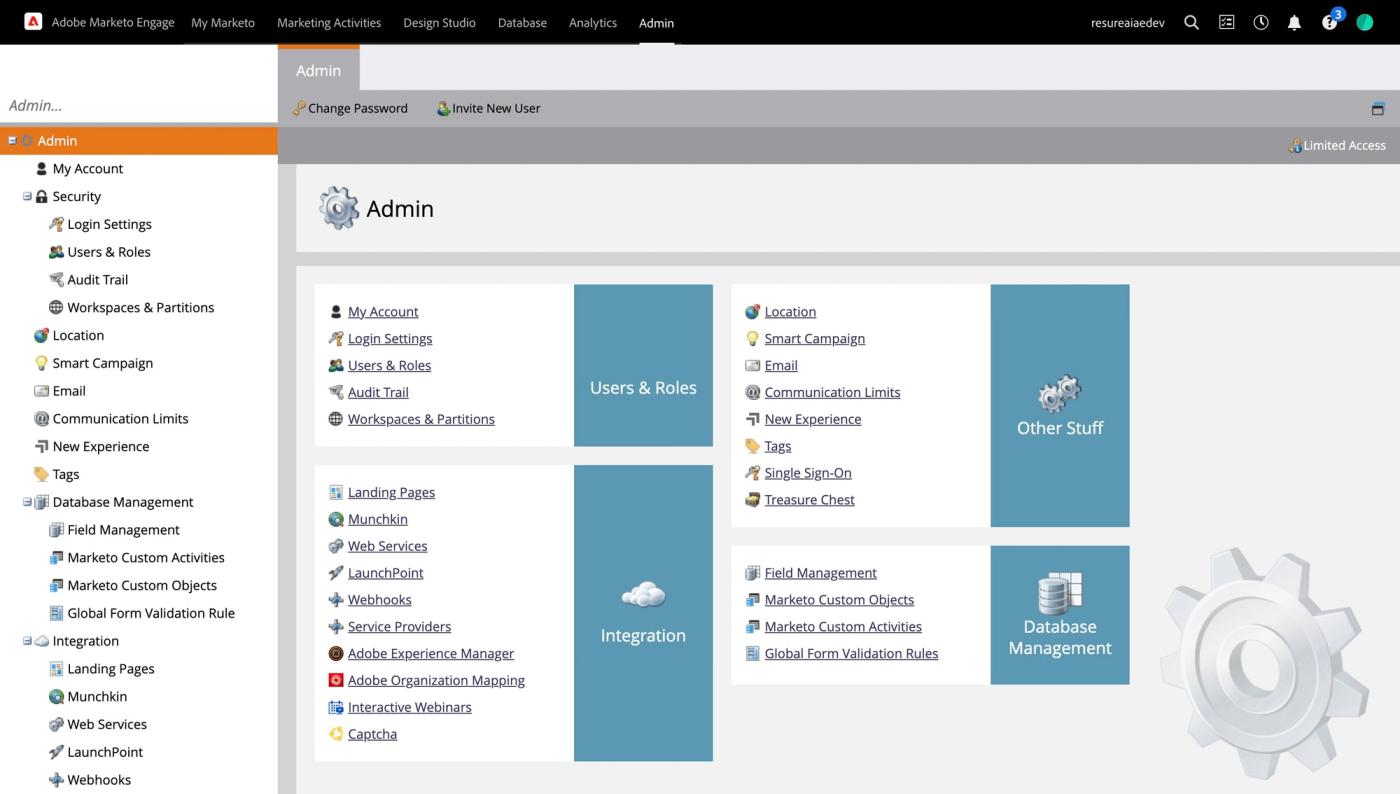The height and width of the screenshot is (794, 1400).
Task: Click the Captcha icon
Action: click(x=336, y=734)
